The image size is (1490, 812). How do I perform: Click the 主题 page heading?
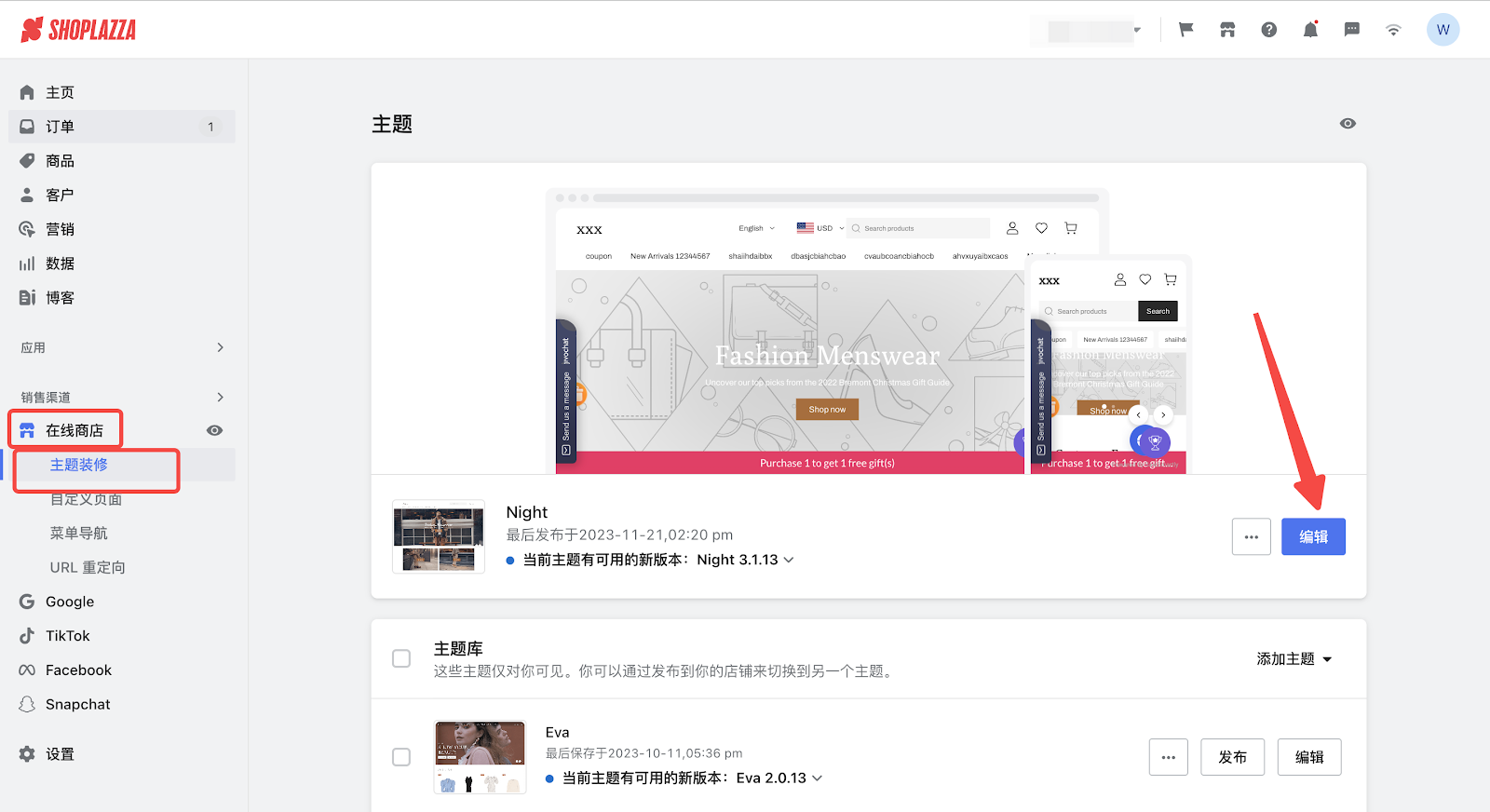392,124
